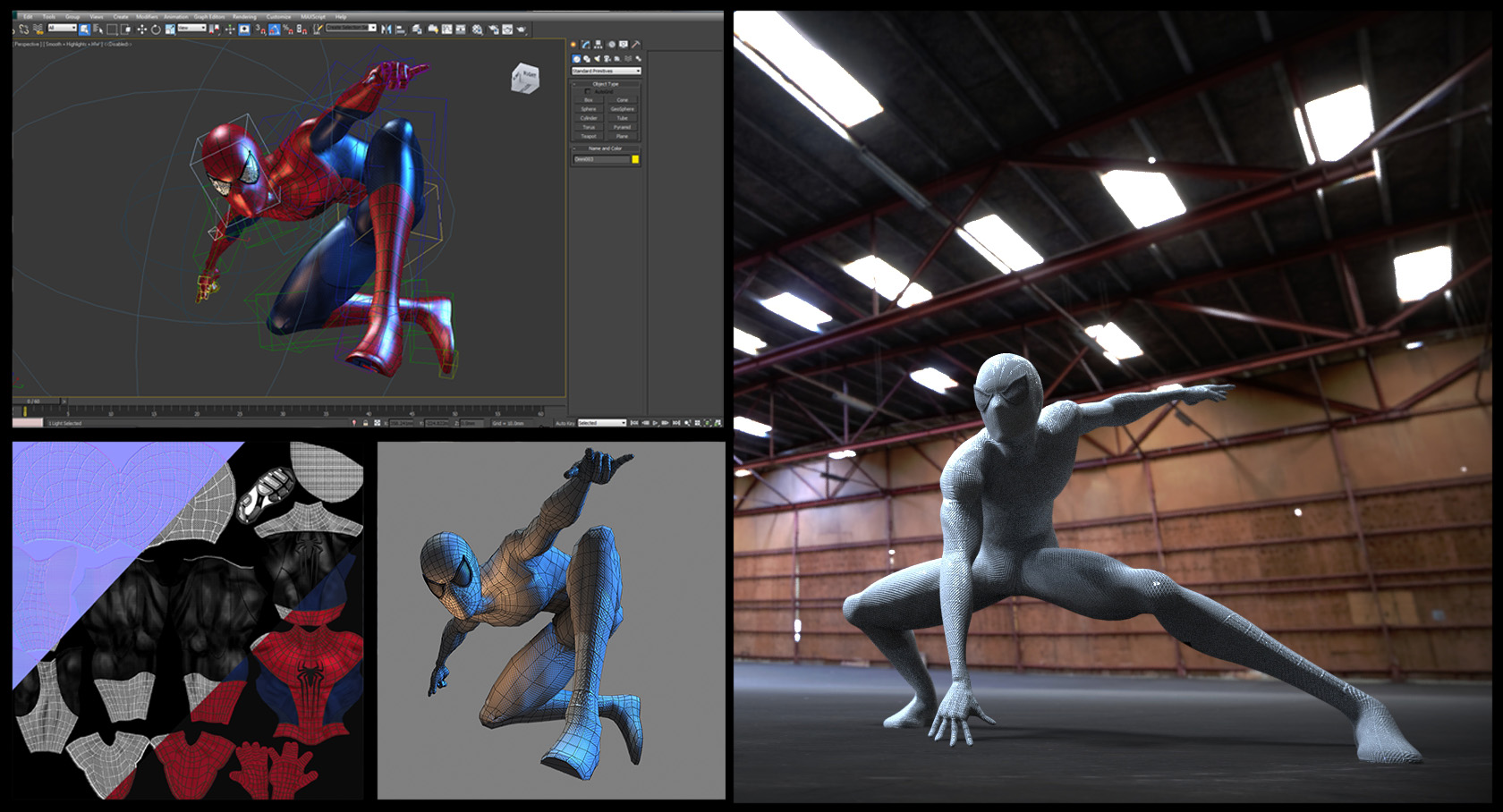Click the GeoSphere primitive button
This screenshot has width=1503, height=812.
coord(623,109)
